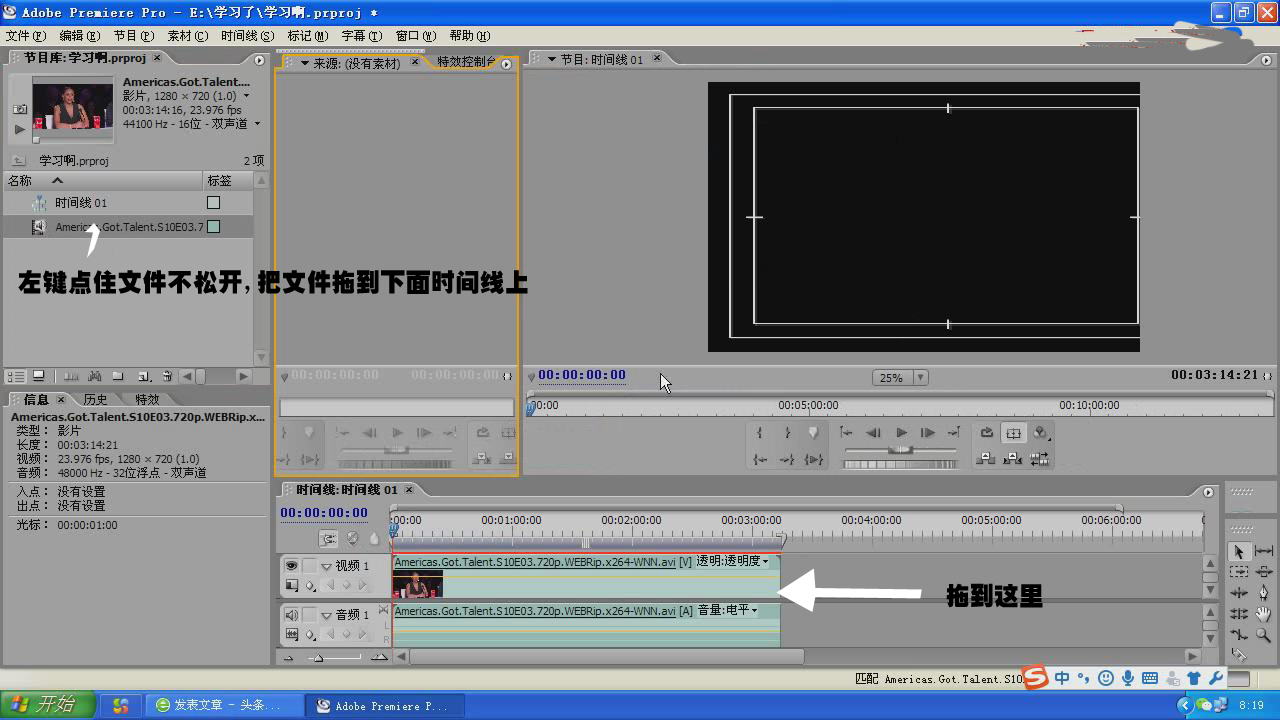Switch project panel to icon view

click(38, 376)
